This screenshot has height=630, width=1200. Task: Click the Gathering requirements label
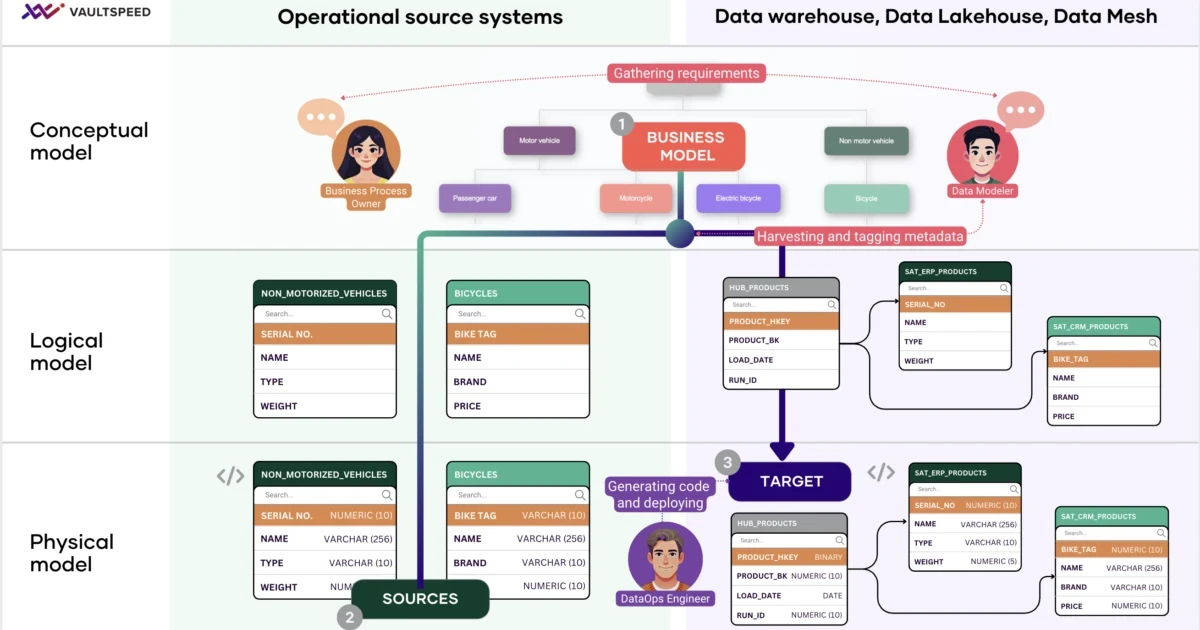[686, 73]
